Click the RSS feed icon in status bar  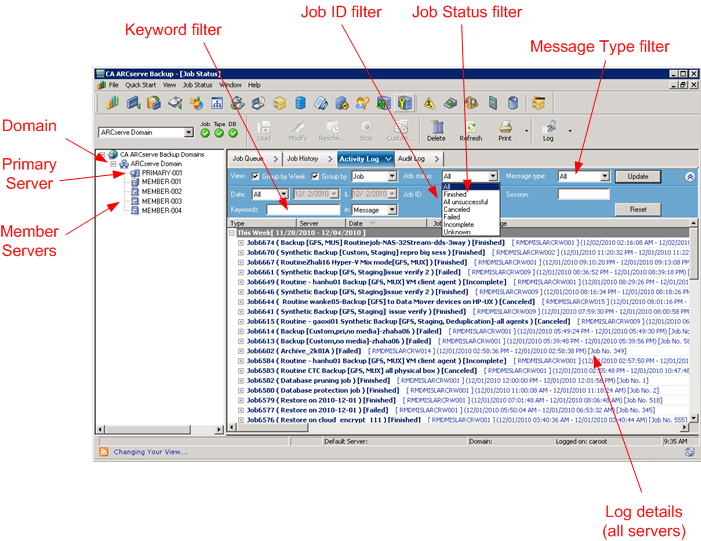click(104, 452)
